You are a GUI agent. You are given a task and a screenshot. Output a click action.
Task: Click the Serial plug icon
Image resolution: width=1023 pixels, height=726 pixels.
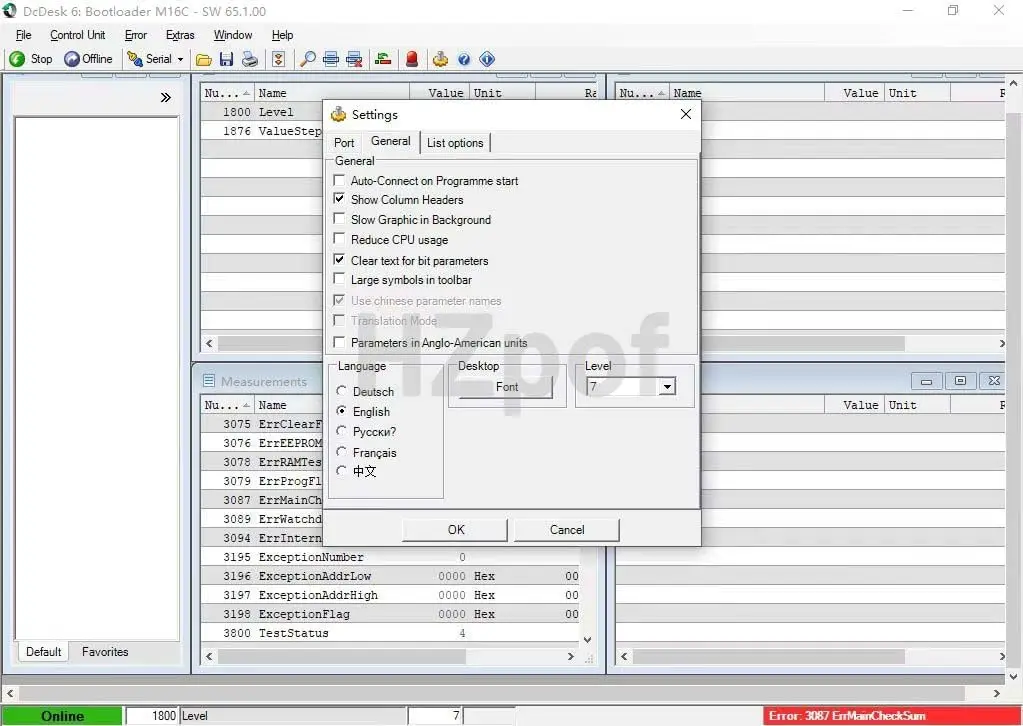coord(135,59)
